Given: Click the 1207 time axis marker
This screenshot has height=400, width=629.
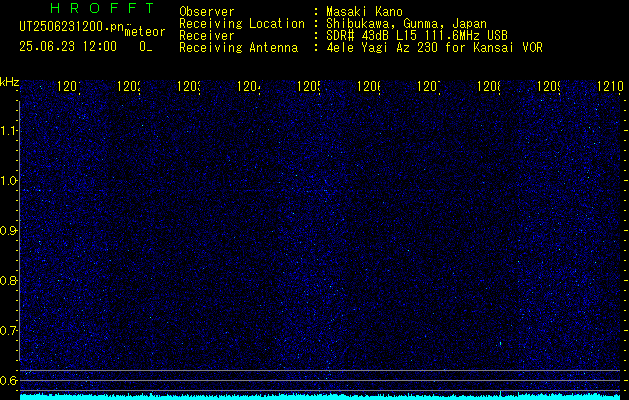Looking at the screenshot, I should tap(428, 86).
